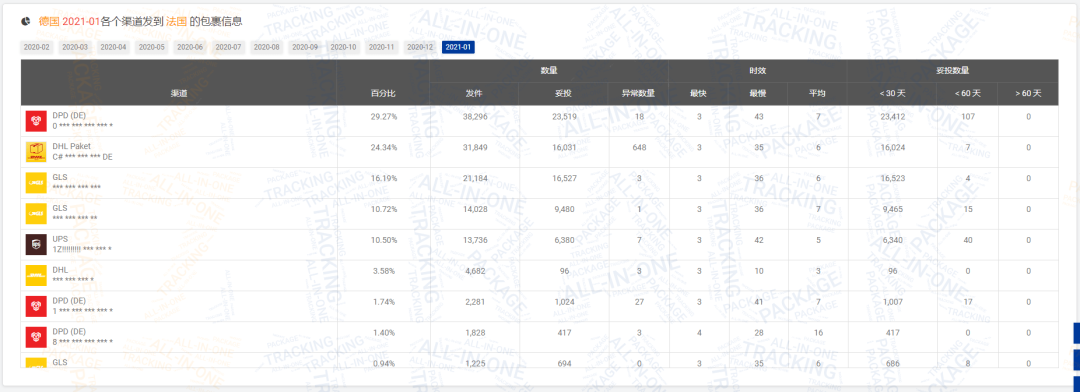The width and height of the screenshot is (1080, 392).
Task: Click the 1,828 sent count cell
Action: pos(476,333)
